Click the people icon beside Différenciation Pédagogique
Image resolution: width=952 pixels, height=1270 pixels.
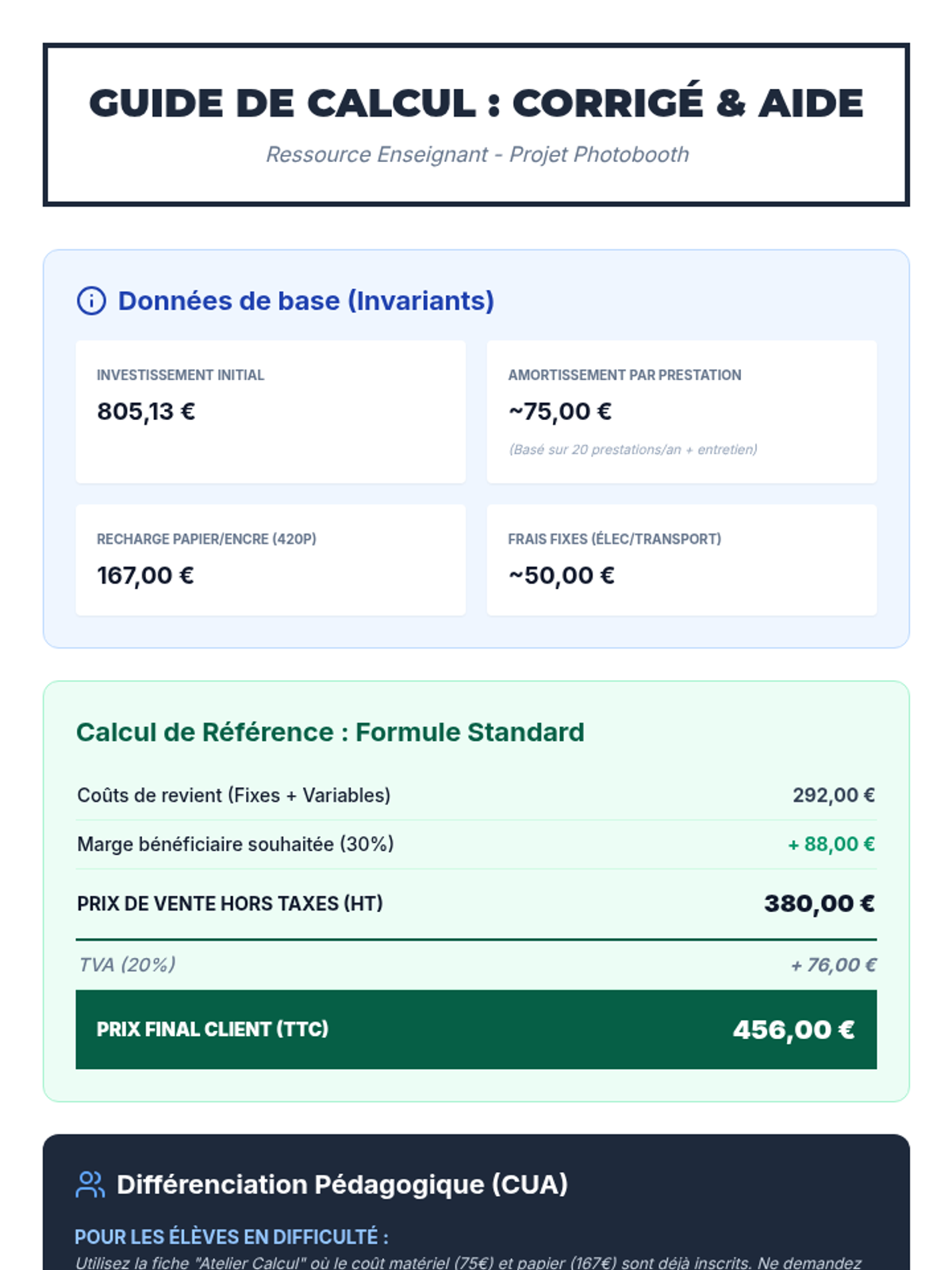[x=90, y=1184]
